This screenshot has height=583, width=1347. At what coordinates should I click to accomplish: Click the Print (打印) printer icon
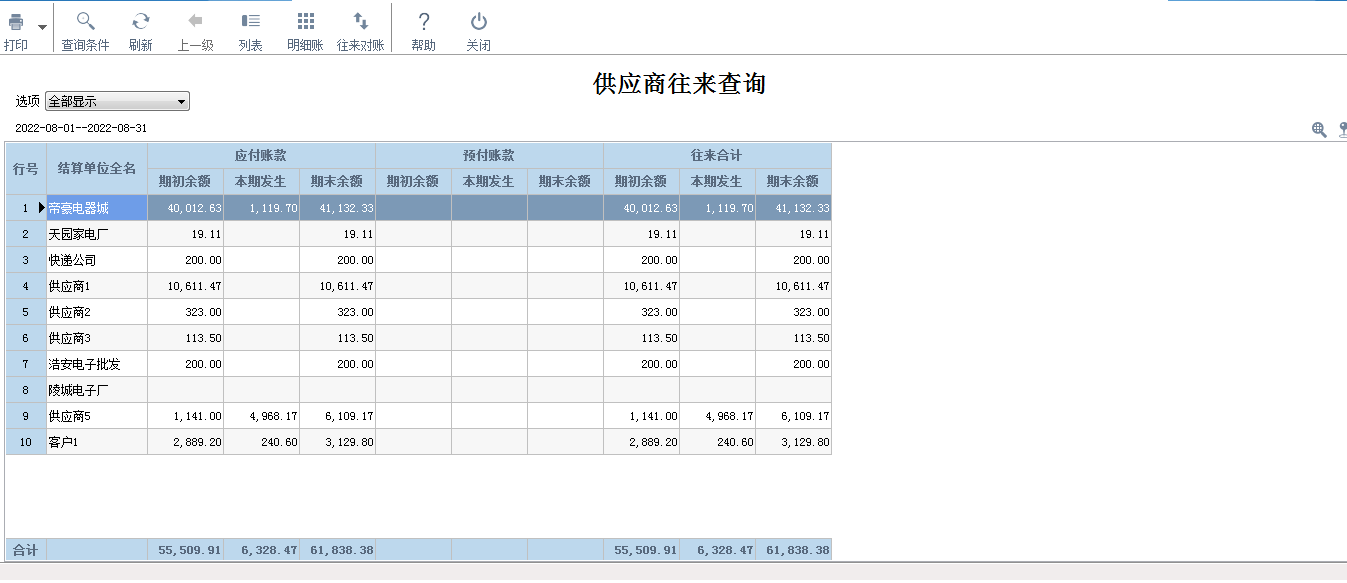pos(16,22)
